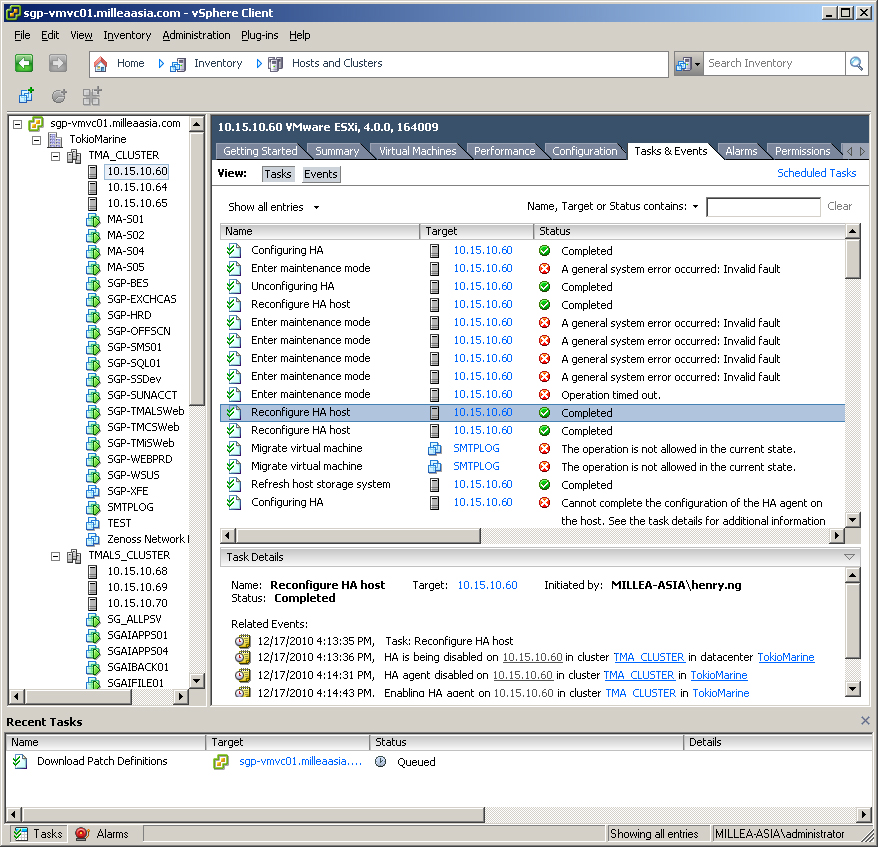Click the new virtual machine toolbar icon

point(26,96)
